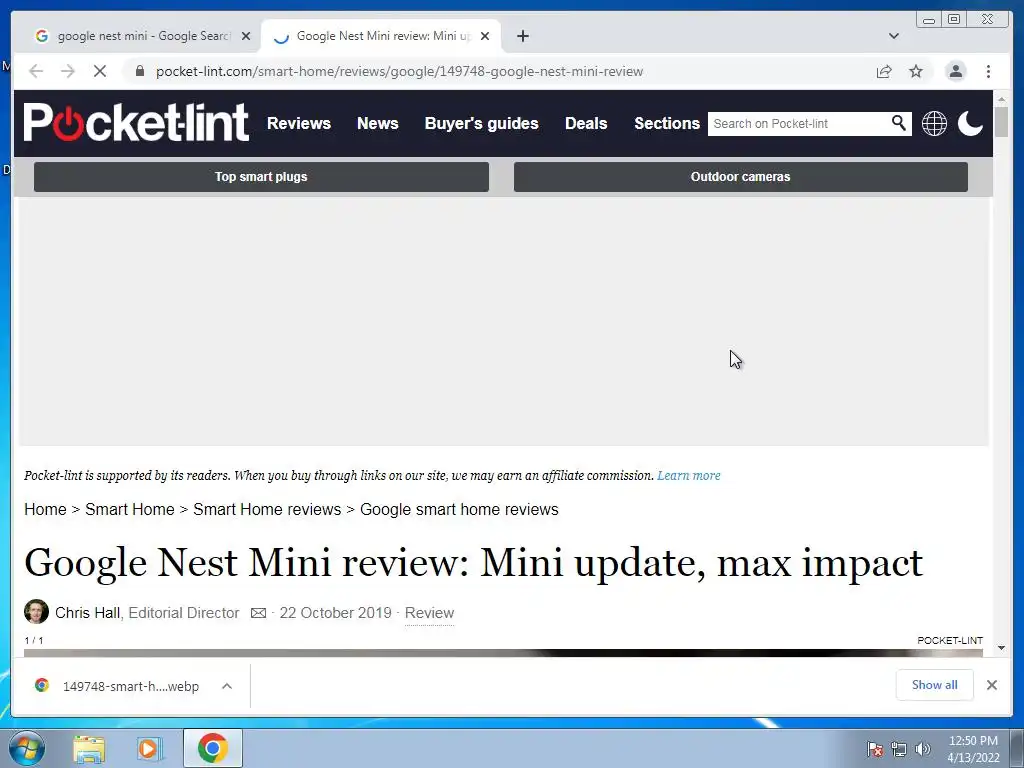Click scrollbar down arrow
Image resolution: width=1024 pixels, height=768 pixels.
pyautogui.click(x=1001, y=648)
